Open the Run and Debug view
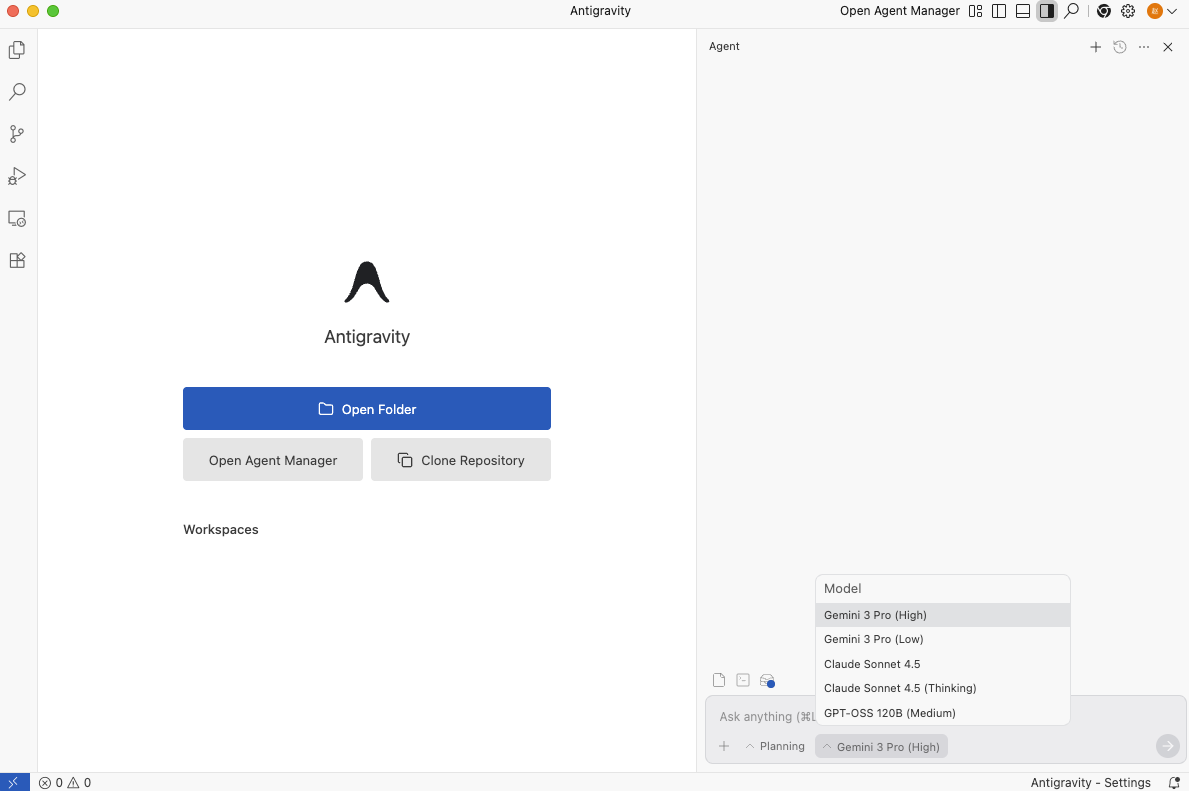Viewport: 1189px width, 791px height. (x=16, y=176)
